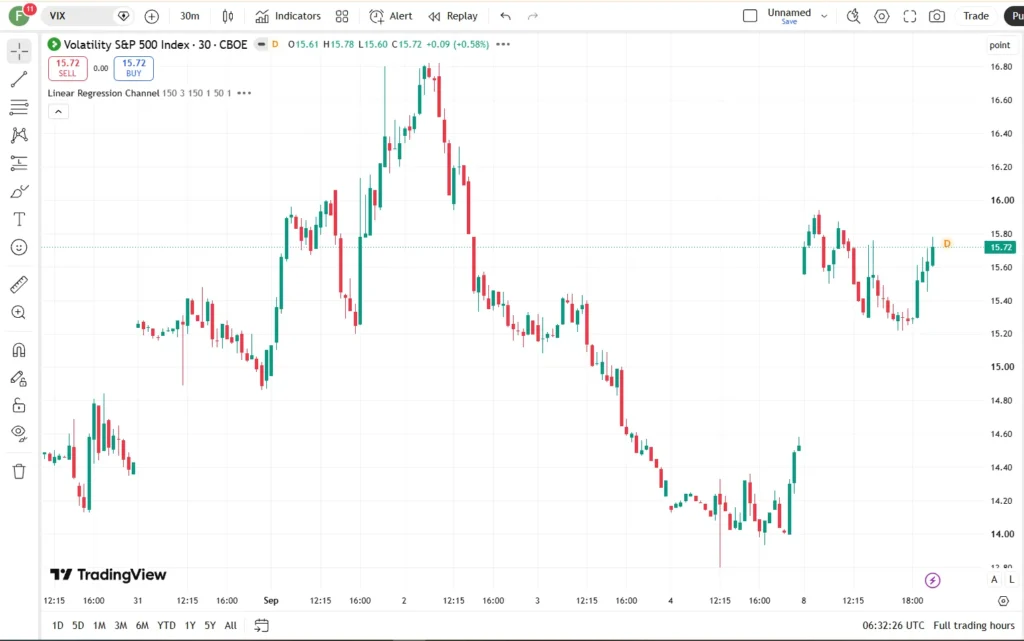The width and height of the screenshot is (1024, 641).
Task: Toggle magnet mode for drawings
Action: 19,350
